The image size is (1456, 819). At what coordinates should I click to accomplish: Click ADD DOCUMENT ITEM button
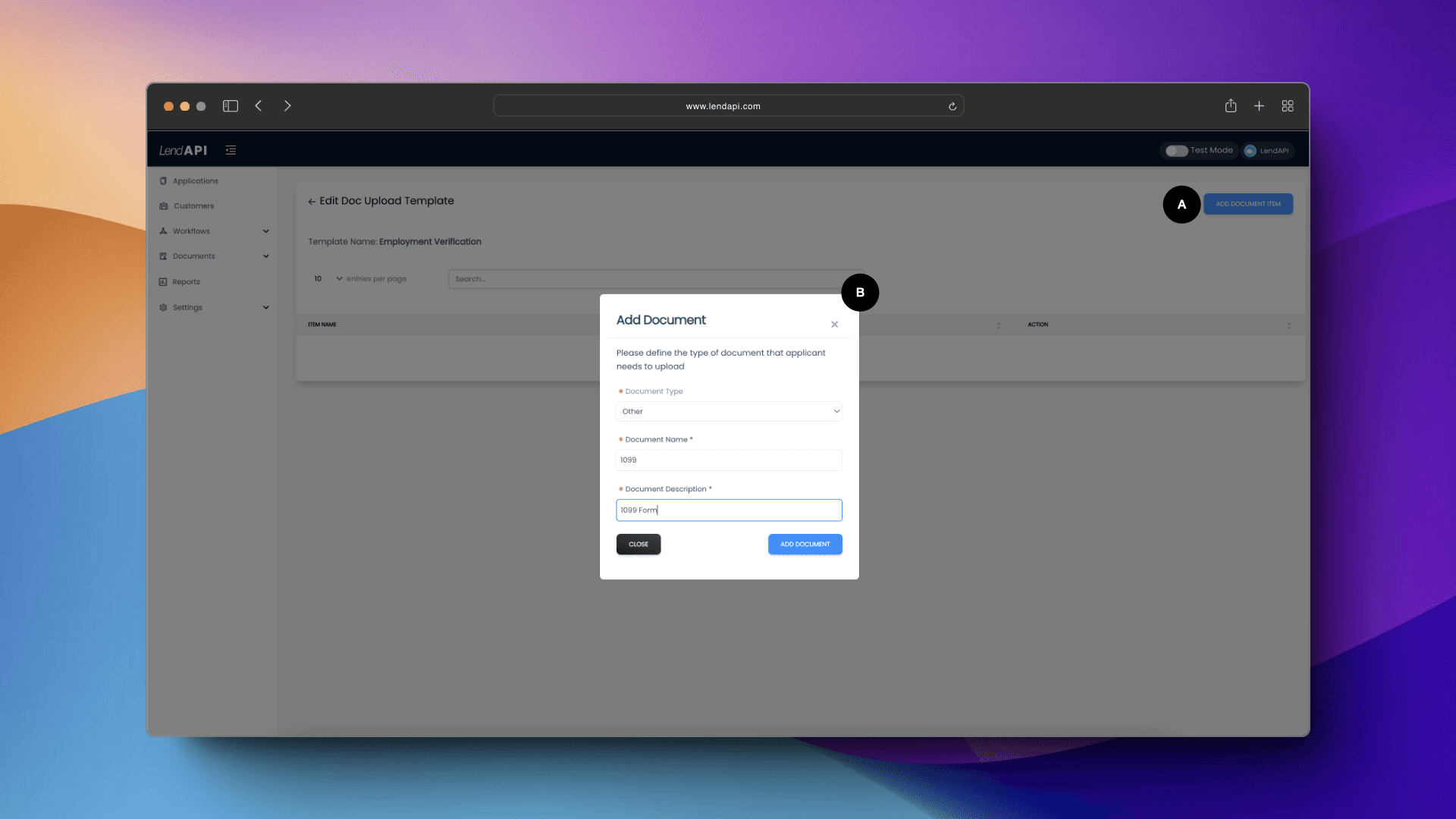point(1248,204)
